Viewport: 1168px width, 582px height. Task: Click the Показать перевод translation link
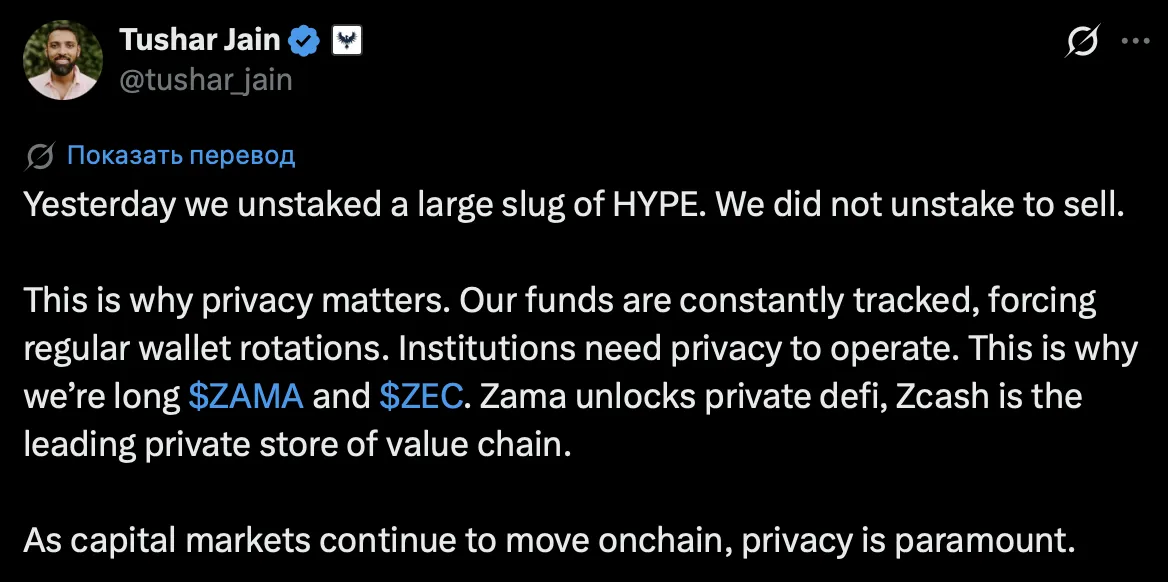[x=181, y=156]
